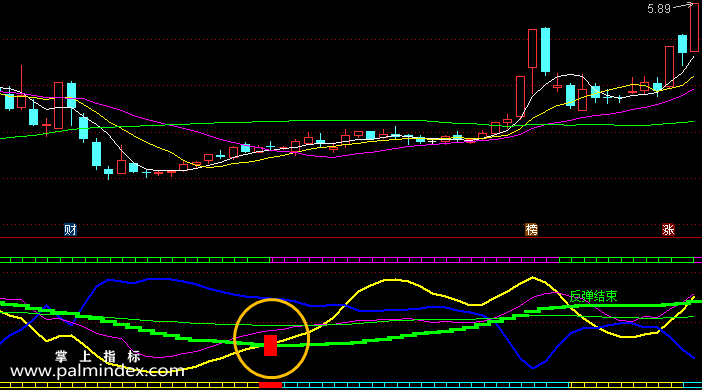The height and width of the screenshot is (390, 702).
Task: Click the green 反弹结束 label
Action: (593, 296)
